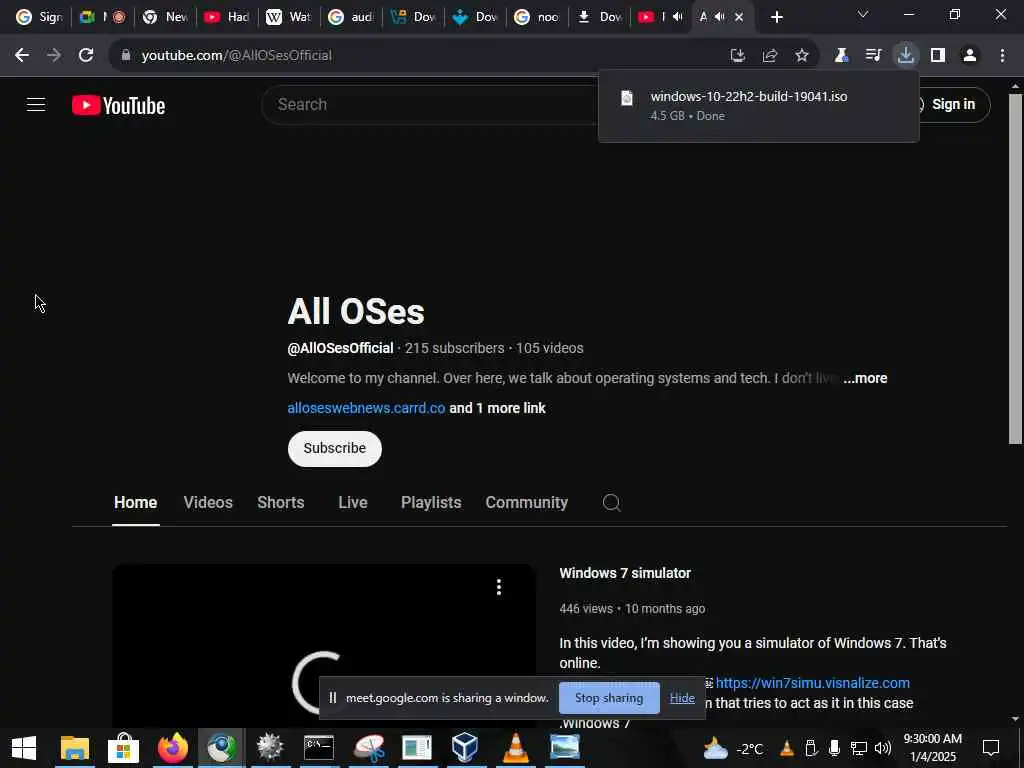Close the active YouTube tab

[x=739, y=17]
